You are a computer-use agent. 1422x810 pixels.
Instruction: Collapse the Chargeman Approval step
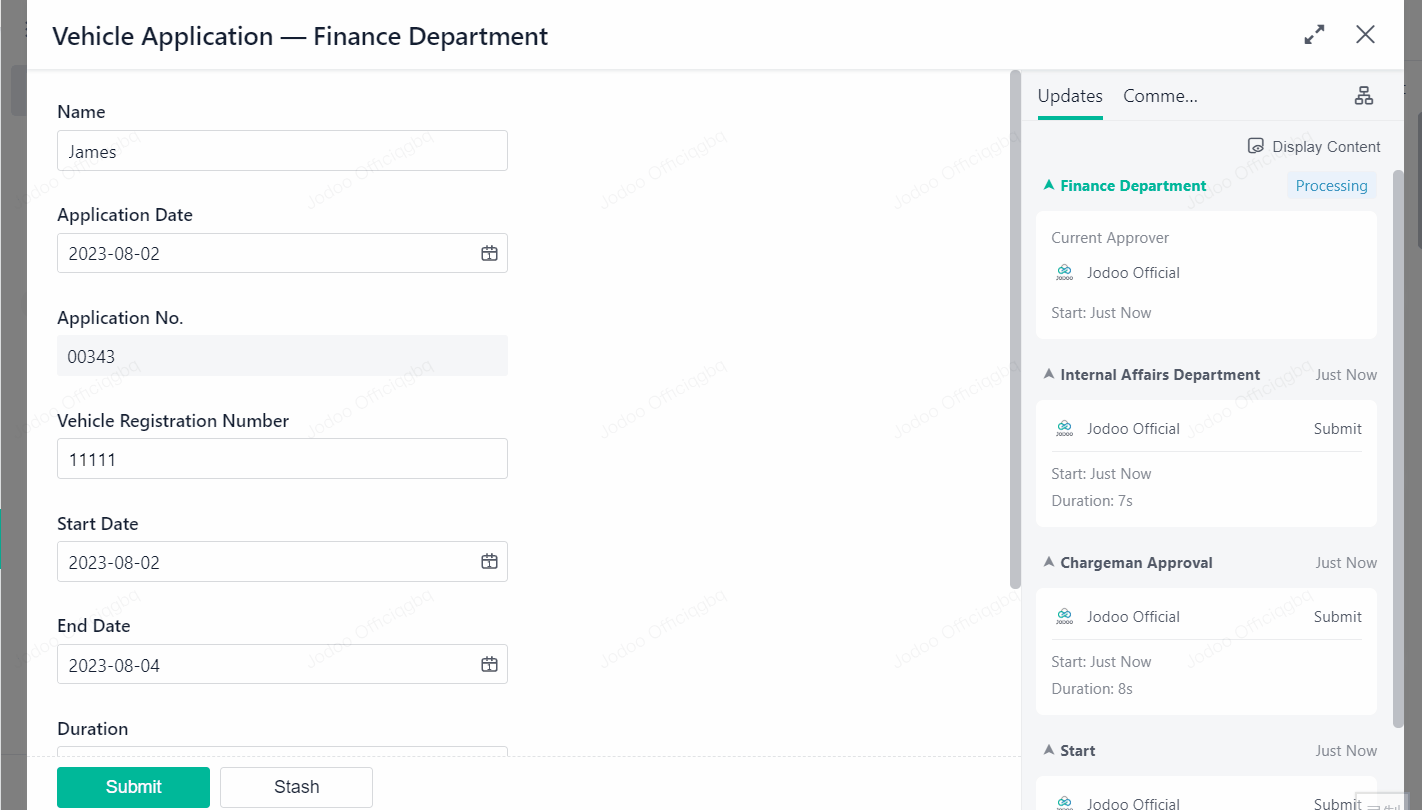pos(1049,563)
